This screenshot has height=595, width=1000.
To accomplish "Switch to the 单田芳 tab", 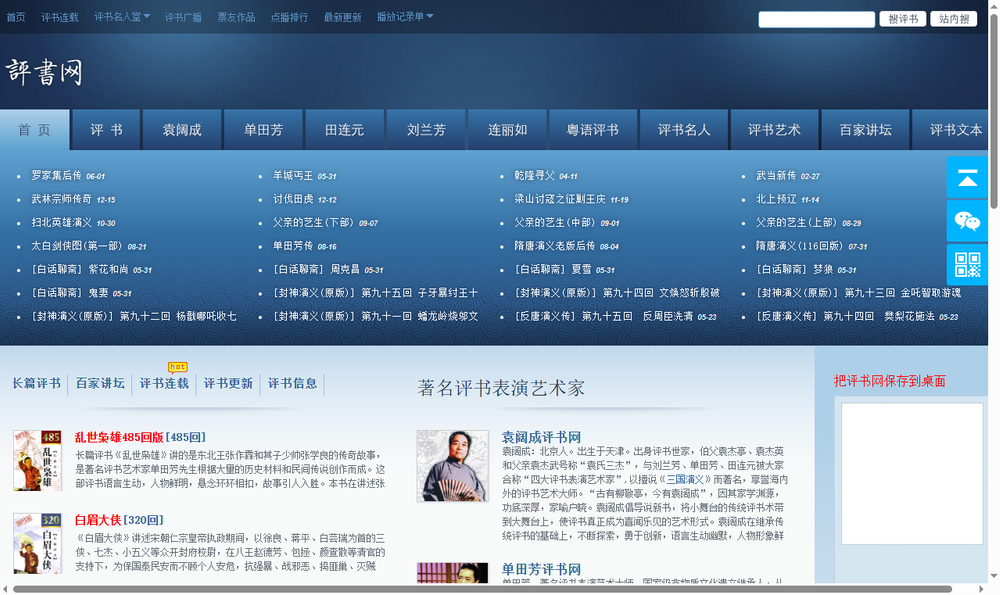I will pyautogui.click(x=262, y=129).
